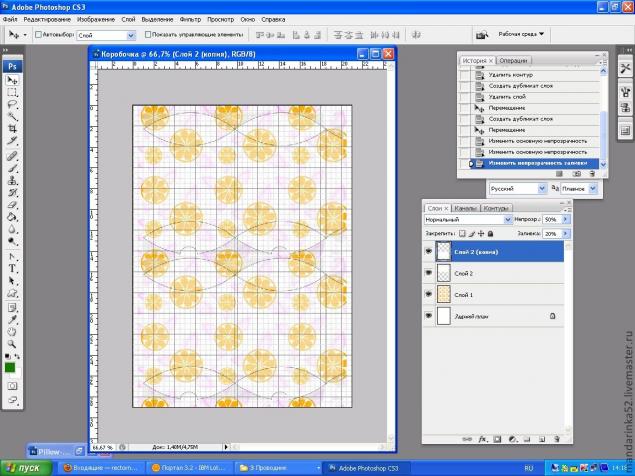
Task: Select the Zoom tool
Action: [12, 344]
